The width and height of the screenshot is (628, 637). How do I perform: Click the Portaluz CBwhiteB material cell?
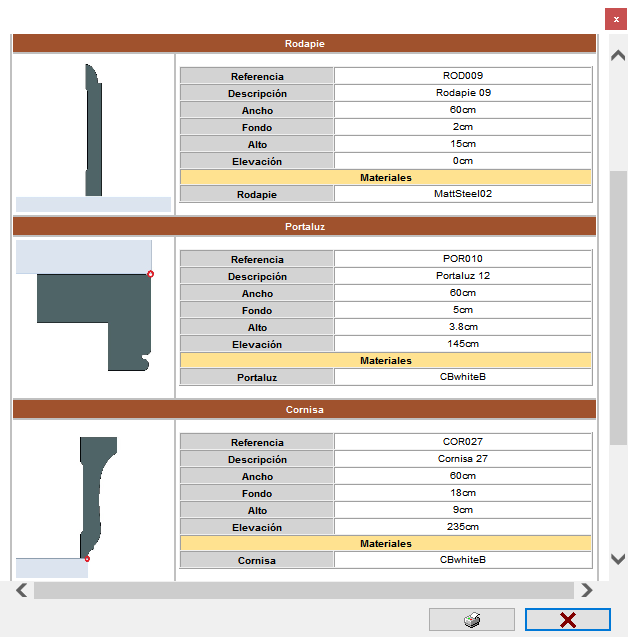(463, 377)
